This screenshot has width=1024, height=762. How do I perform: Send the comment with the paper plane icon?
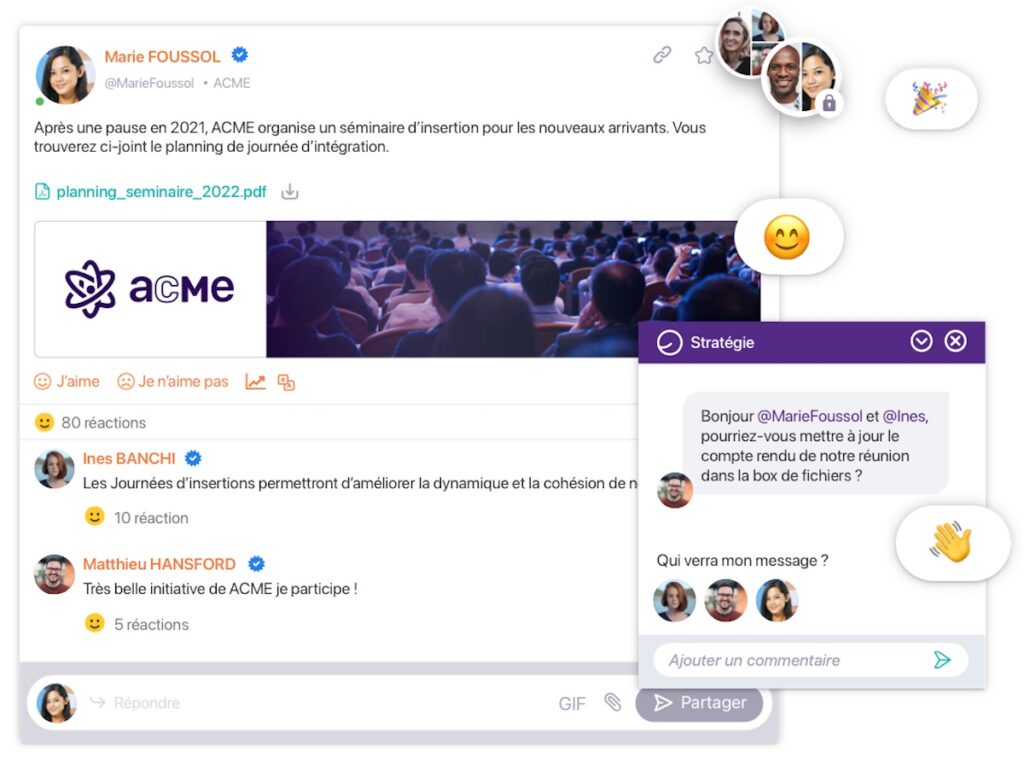[942, 660]
